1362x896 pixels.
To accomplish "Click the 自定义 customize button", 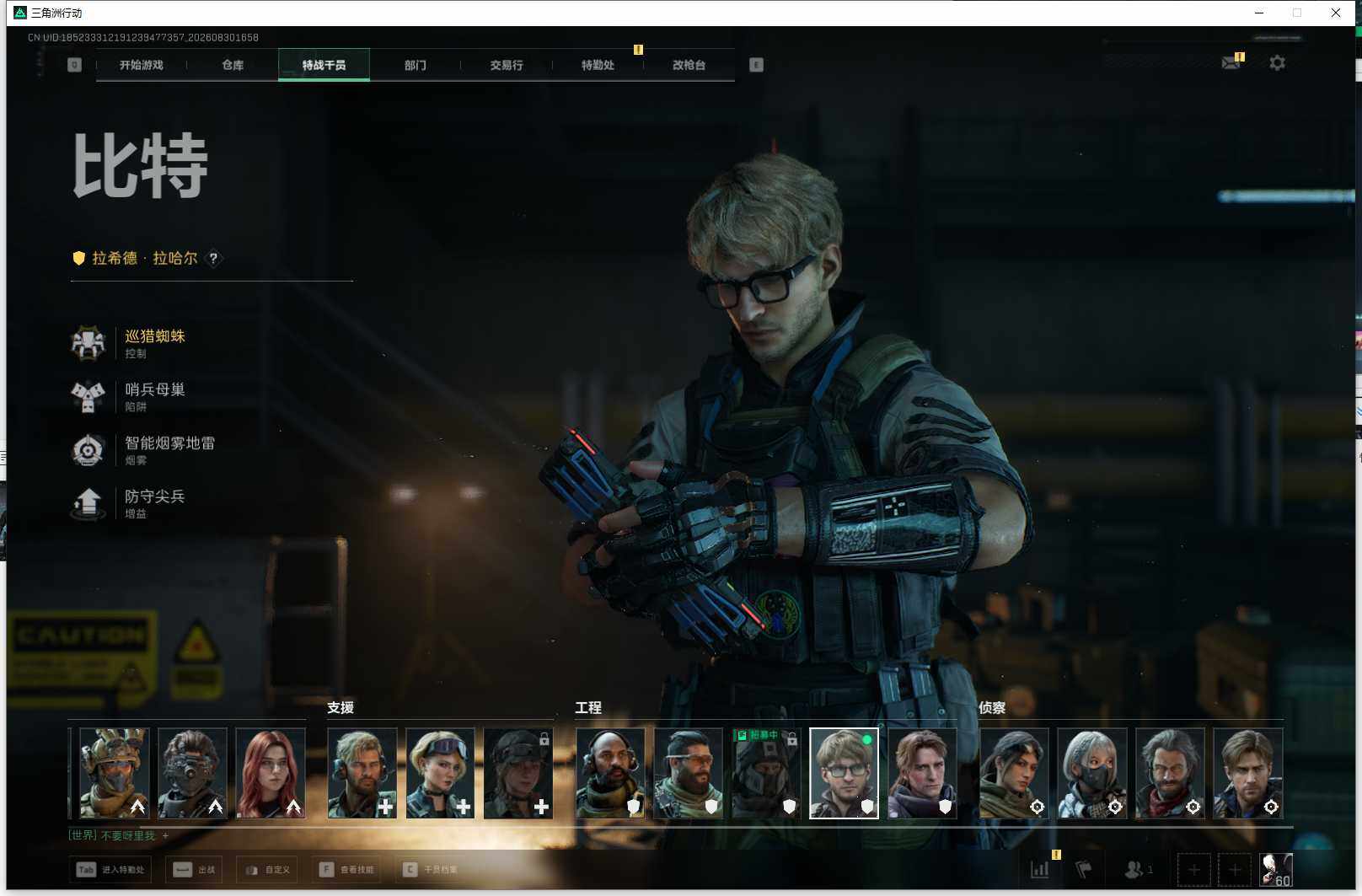I will [268, 870].
